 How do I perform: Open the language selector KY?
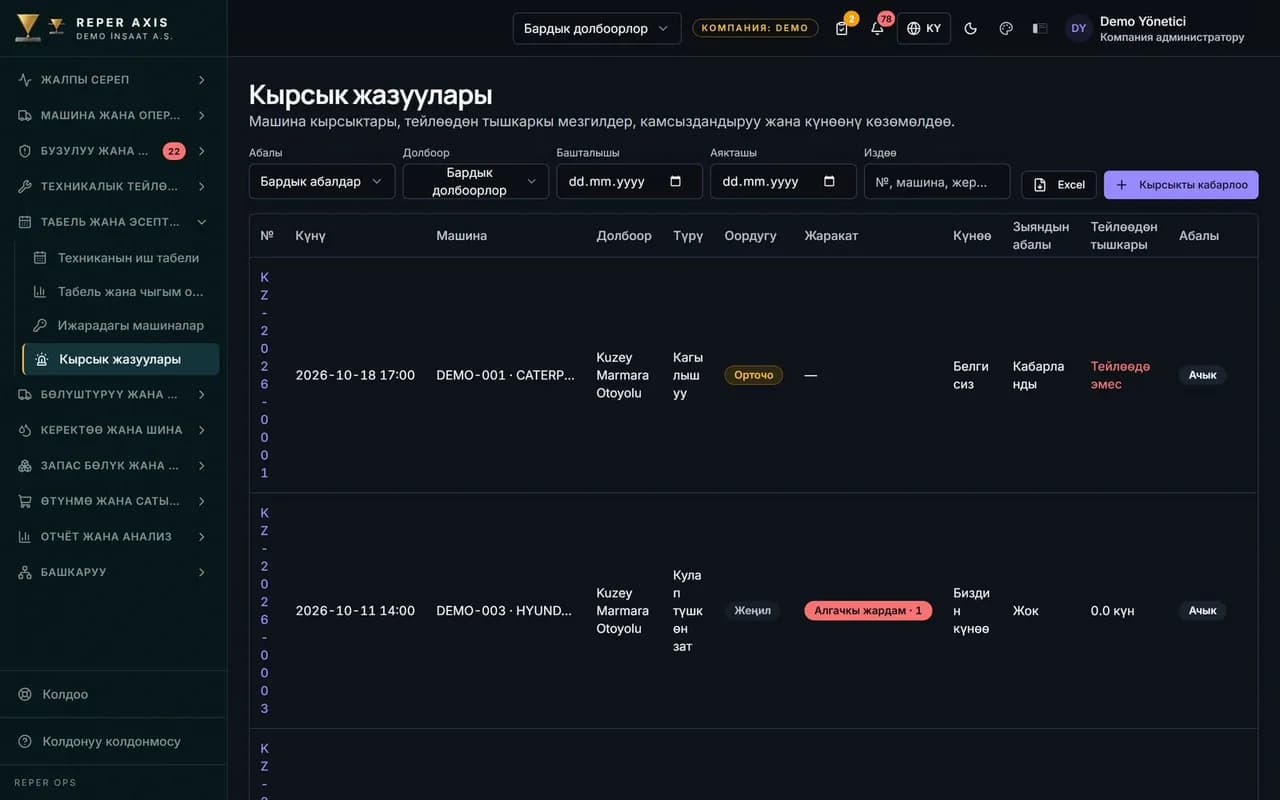click(x=924, y=28)
